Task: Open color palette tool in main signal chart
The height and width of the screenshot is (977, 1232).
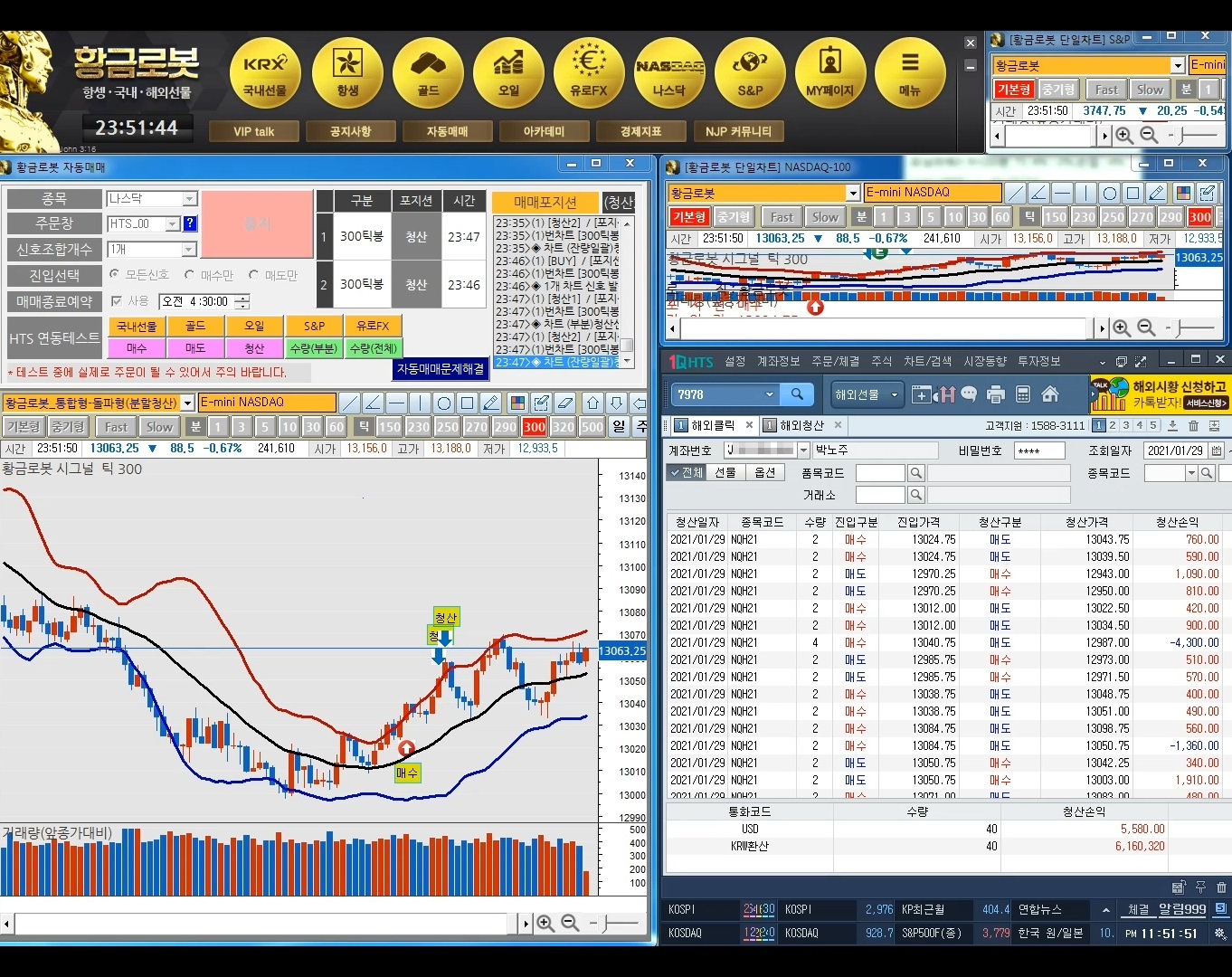Action: click(517, 403)
